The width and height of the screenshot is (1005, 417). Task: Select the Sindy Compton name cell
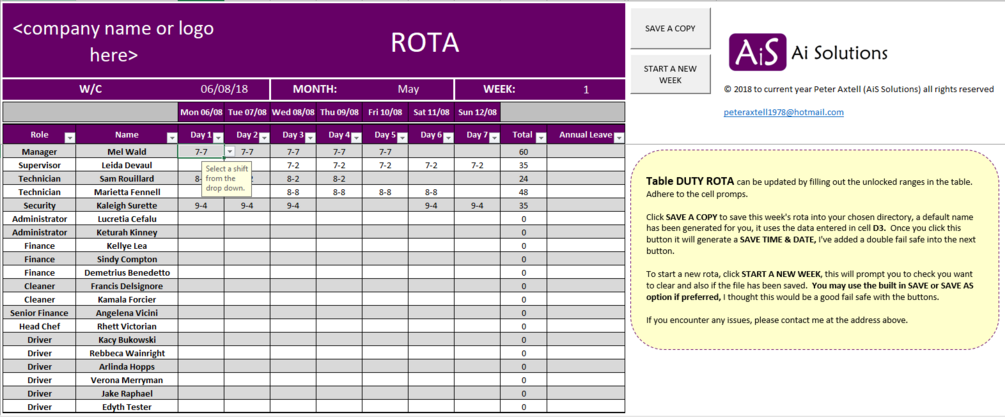[x=127, y=259]
